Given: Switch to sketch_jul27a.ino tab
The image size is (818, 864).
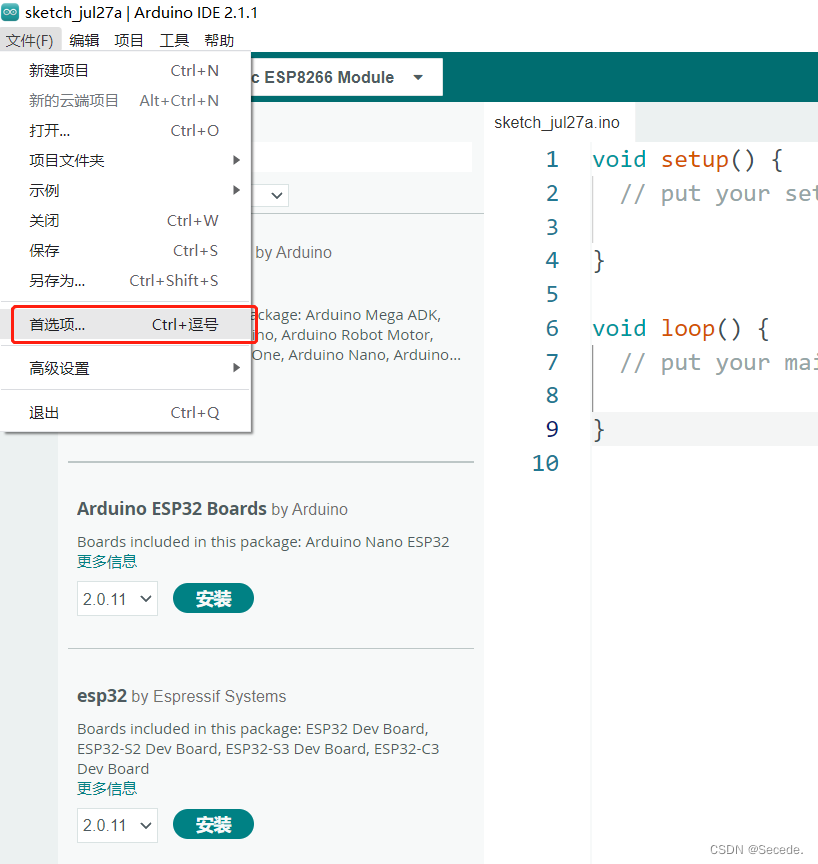Looking at the screenshot, I should click(557, 122).
